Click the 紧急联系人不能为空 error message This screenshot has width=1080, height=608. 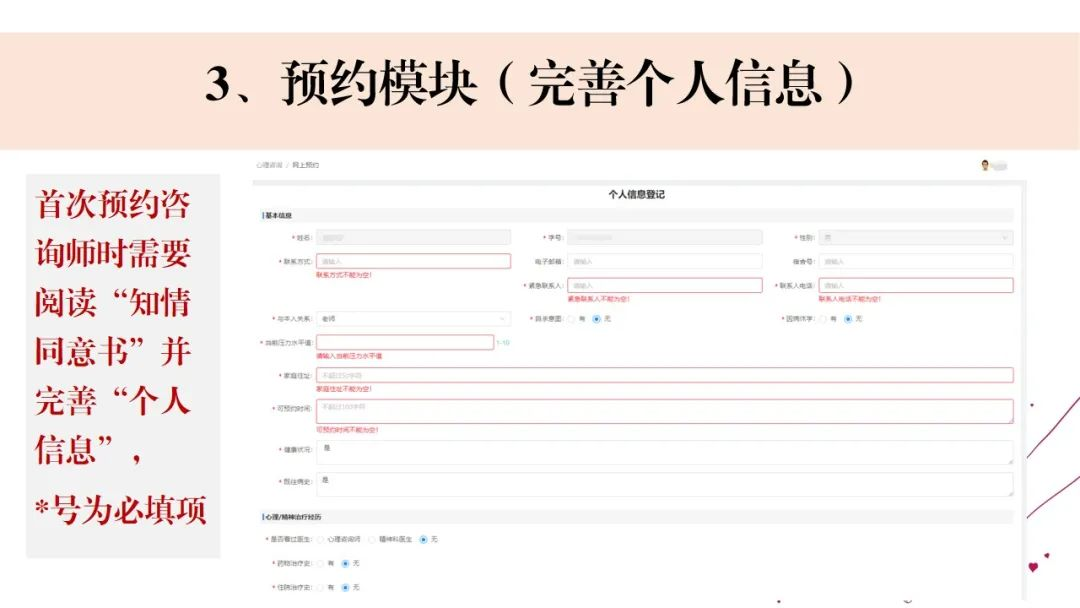click(599, 299)
